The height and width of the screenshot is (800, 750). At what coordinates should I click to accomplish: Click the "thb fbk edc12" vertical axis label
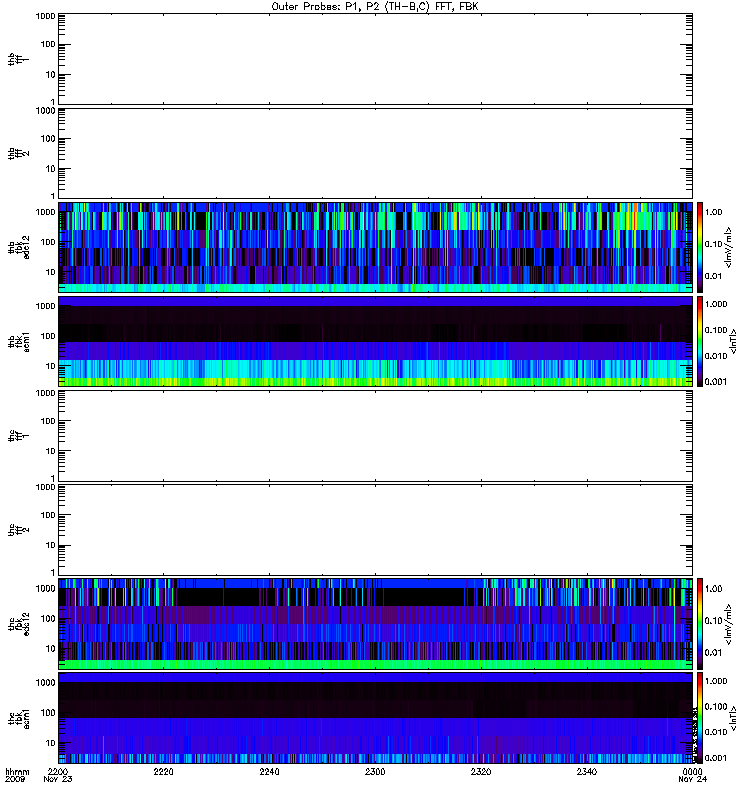[x=18, y=247]
